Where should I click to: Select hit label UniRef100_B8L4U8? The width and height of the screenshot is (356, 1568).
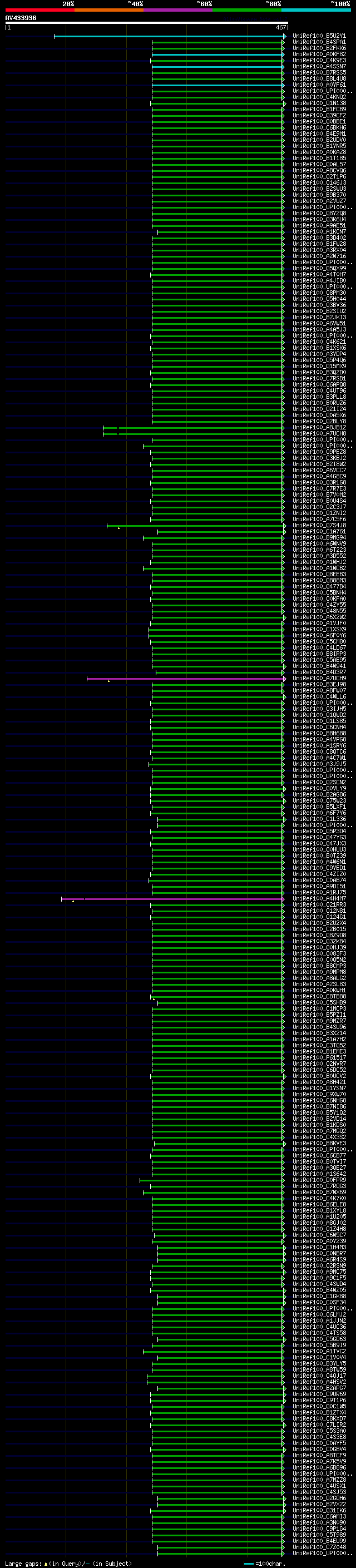tap(319, 79)
